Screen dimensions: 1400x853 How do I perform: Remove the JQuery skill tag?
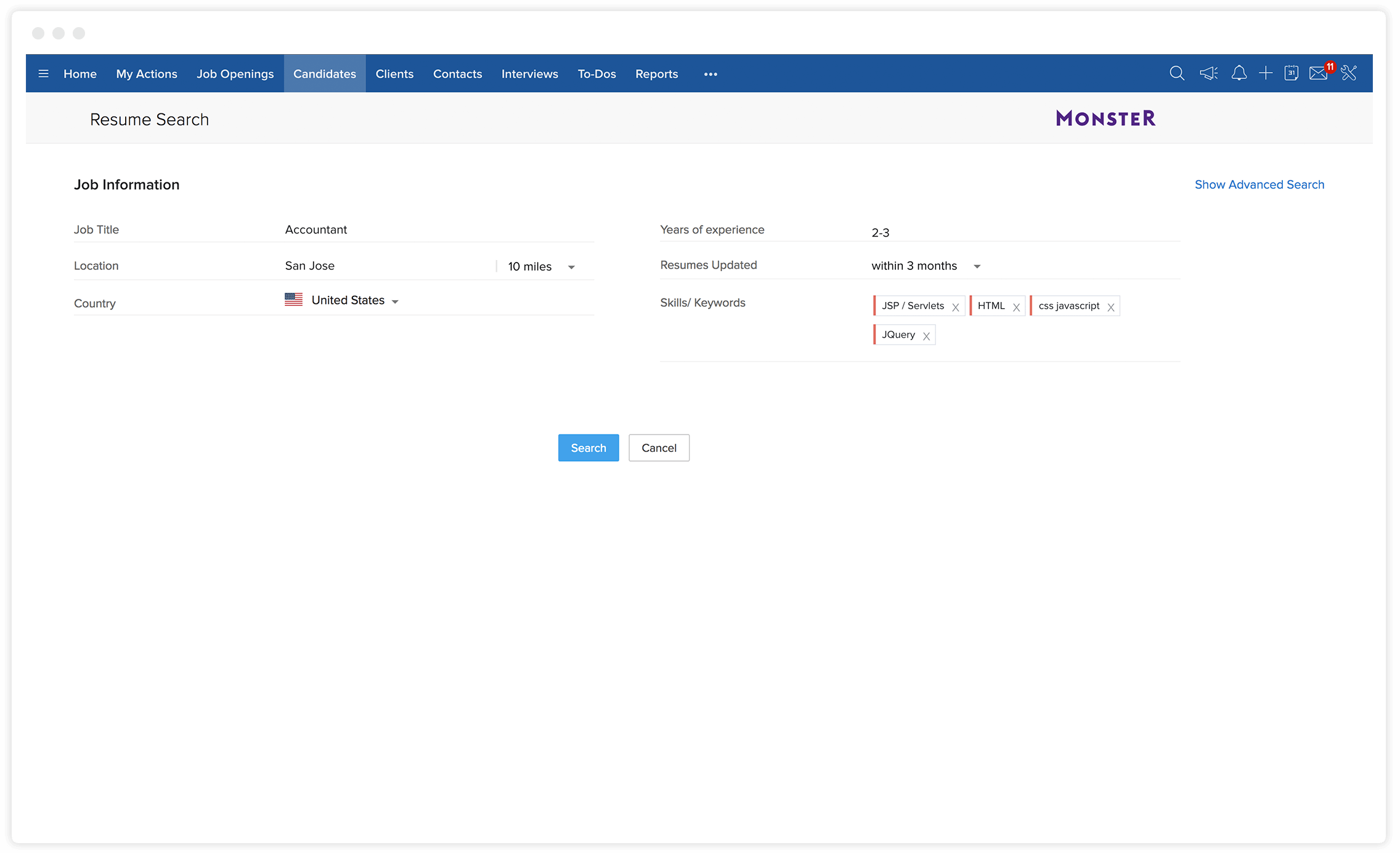(x=928, y=334)
